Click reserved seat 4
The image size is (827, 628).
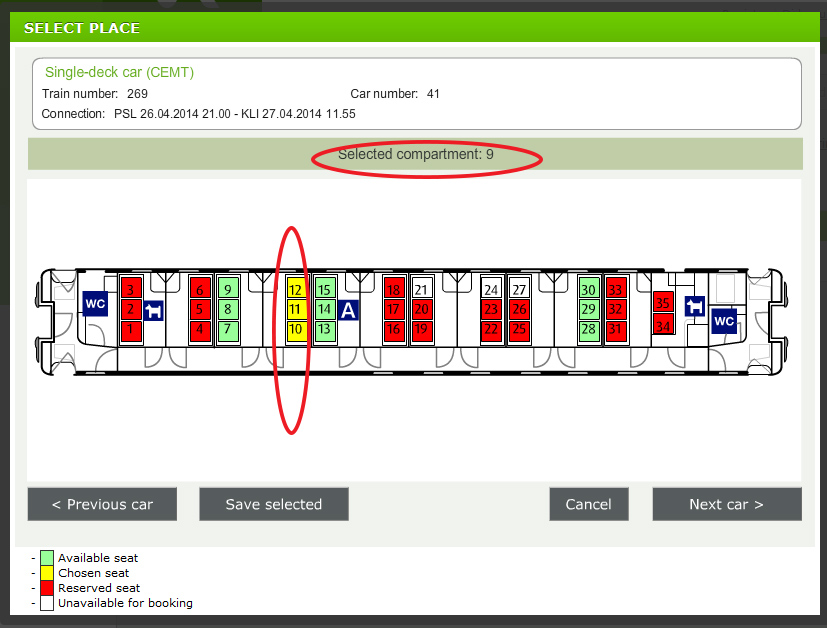[200, 330]
